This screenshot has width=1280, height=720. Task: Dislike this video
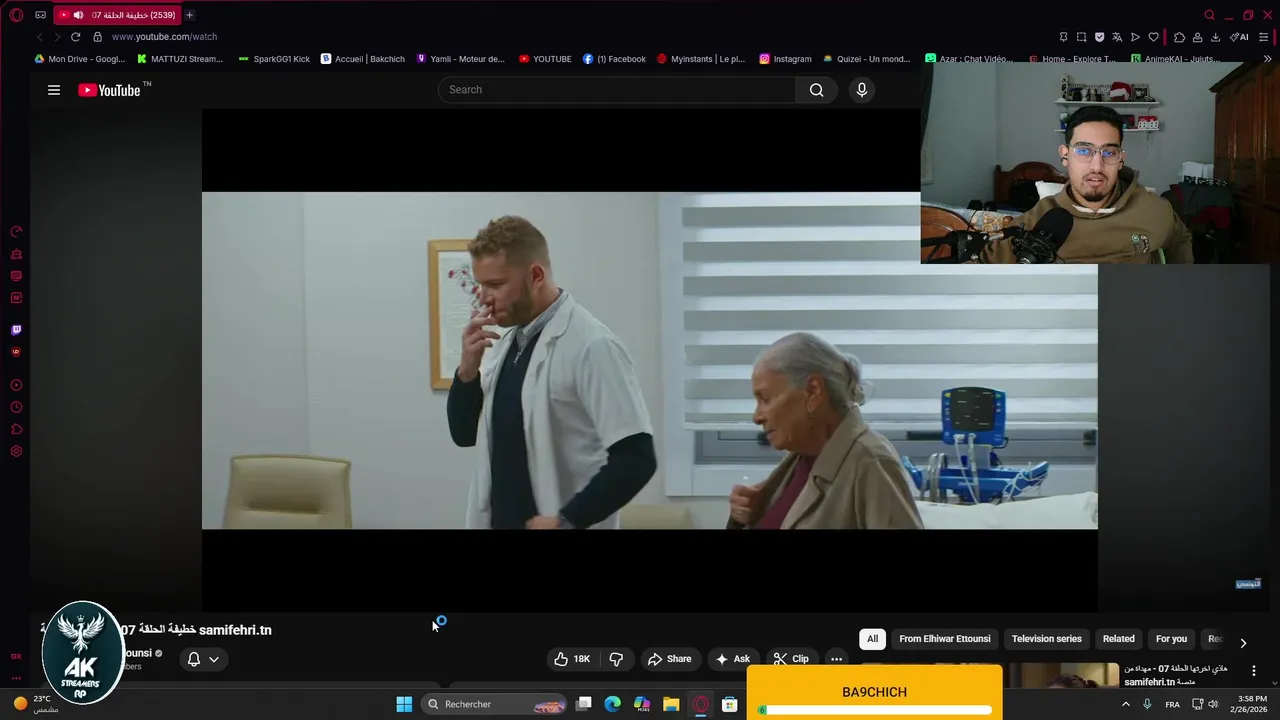[616, 659]
